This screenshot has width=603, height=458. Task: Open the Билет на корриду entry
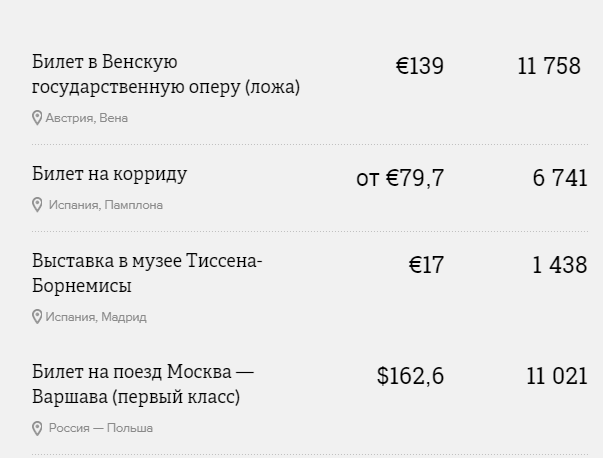point(110,174)
